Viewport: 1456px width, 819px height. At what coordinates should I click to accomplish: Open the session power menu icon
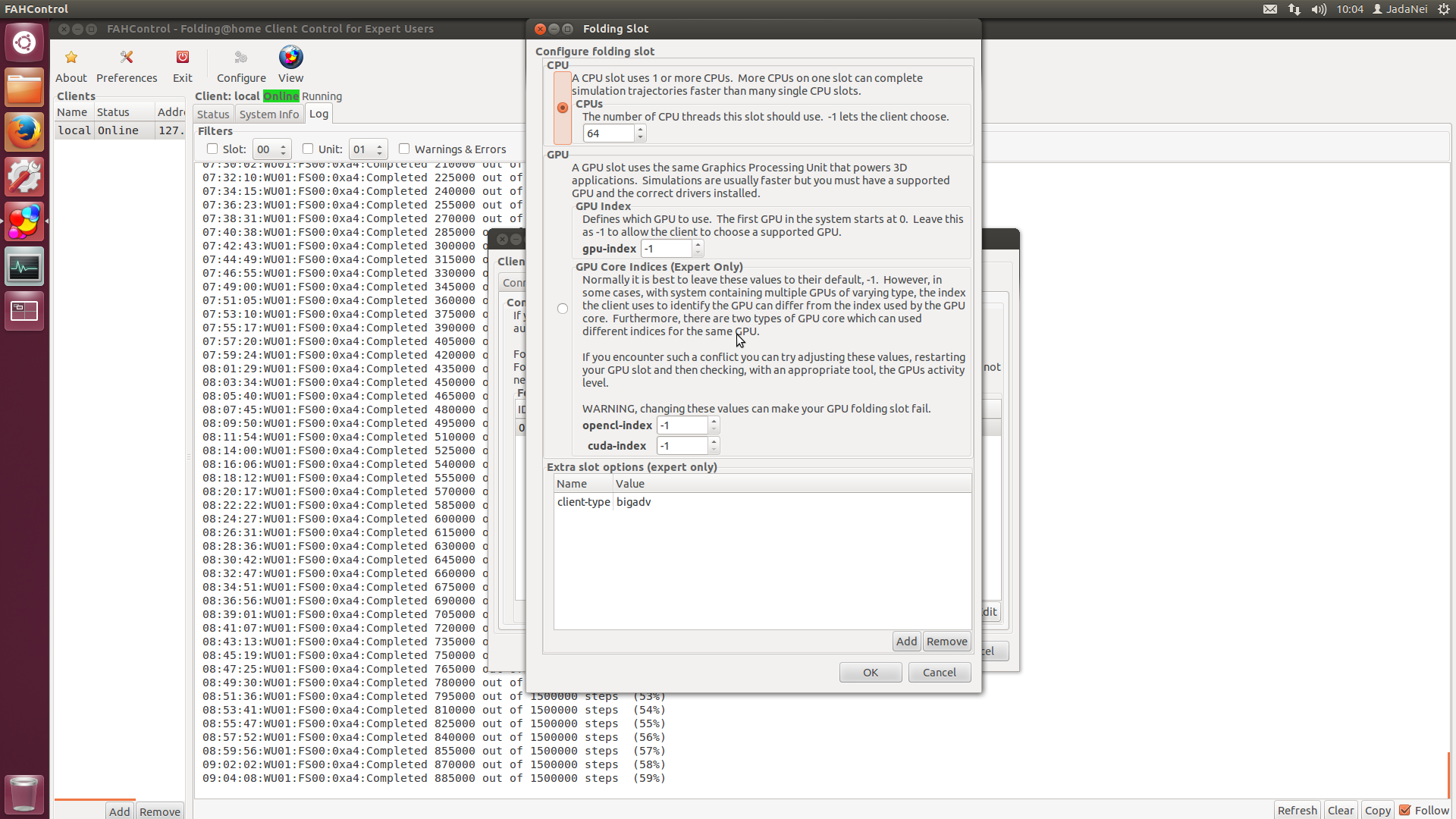point(1444,9)
